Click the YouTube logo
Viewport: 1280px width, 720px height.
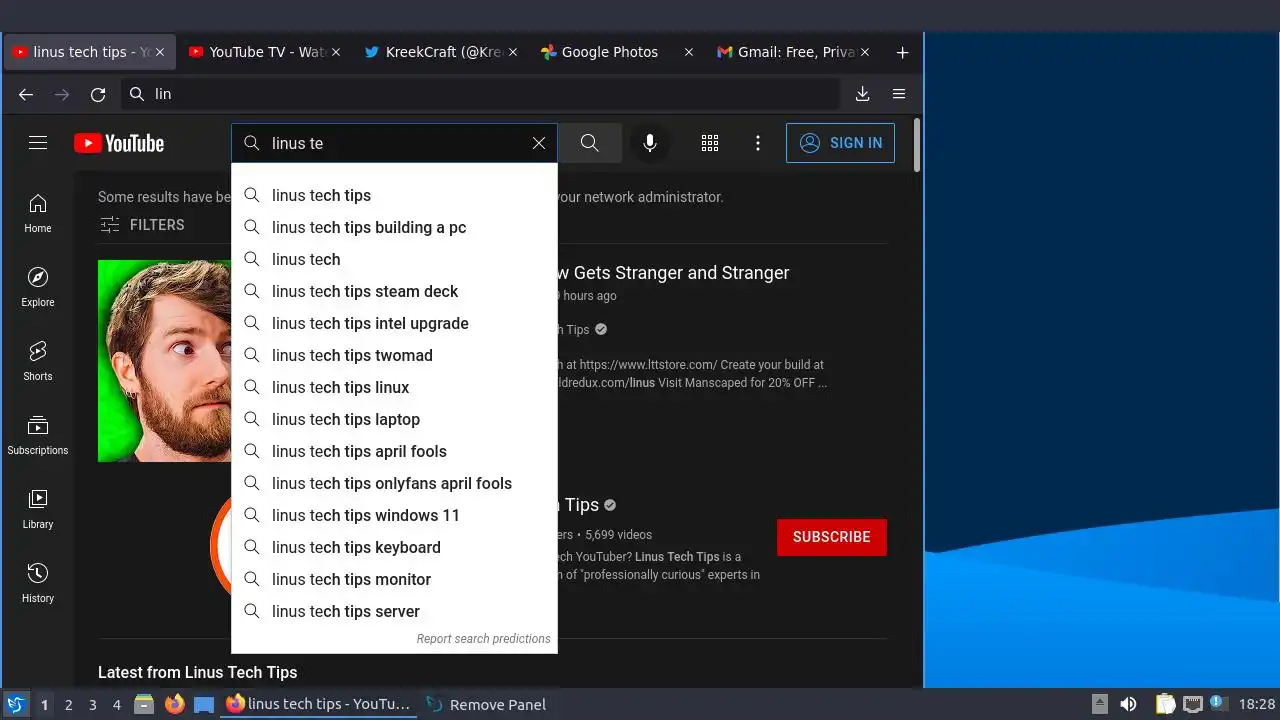coord(119,143)
